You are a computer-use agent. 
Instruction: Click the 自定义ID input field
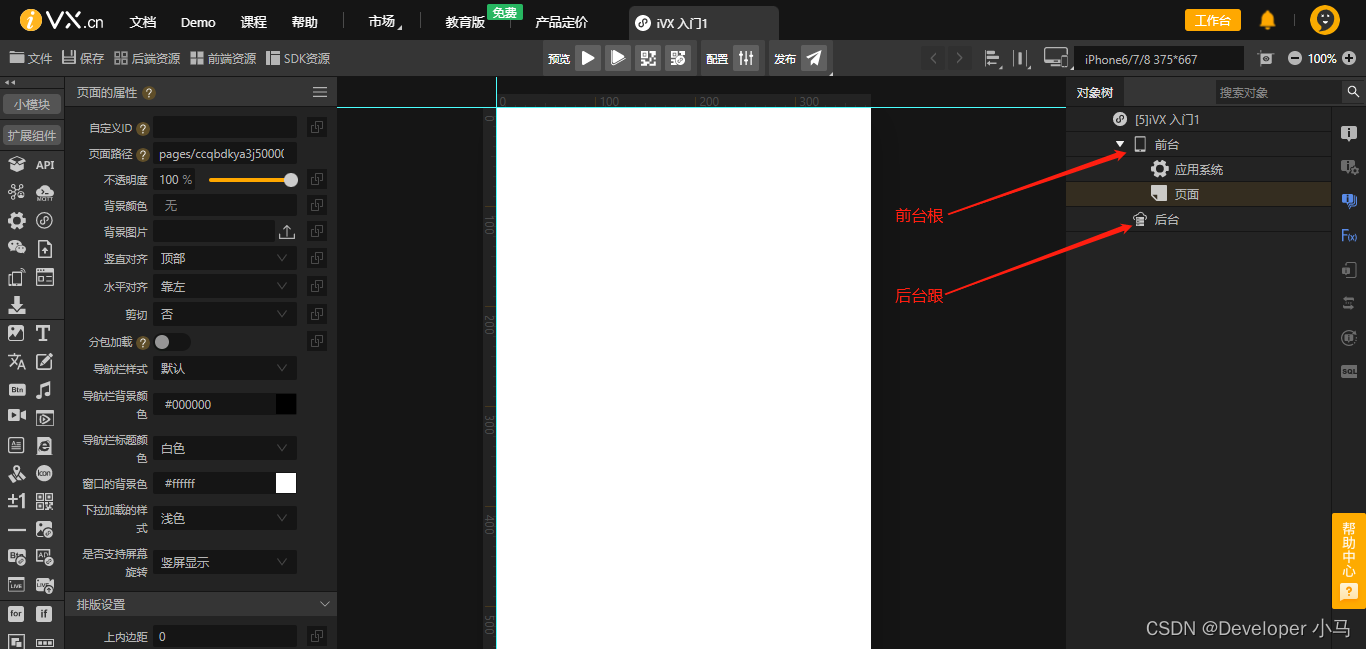225,127
